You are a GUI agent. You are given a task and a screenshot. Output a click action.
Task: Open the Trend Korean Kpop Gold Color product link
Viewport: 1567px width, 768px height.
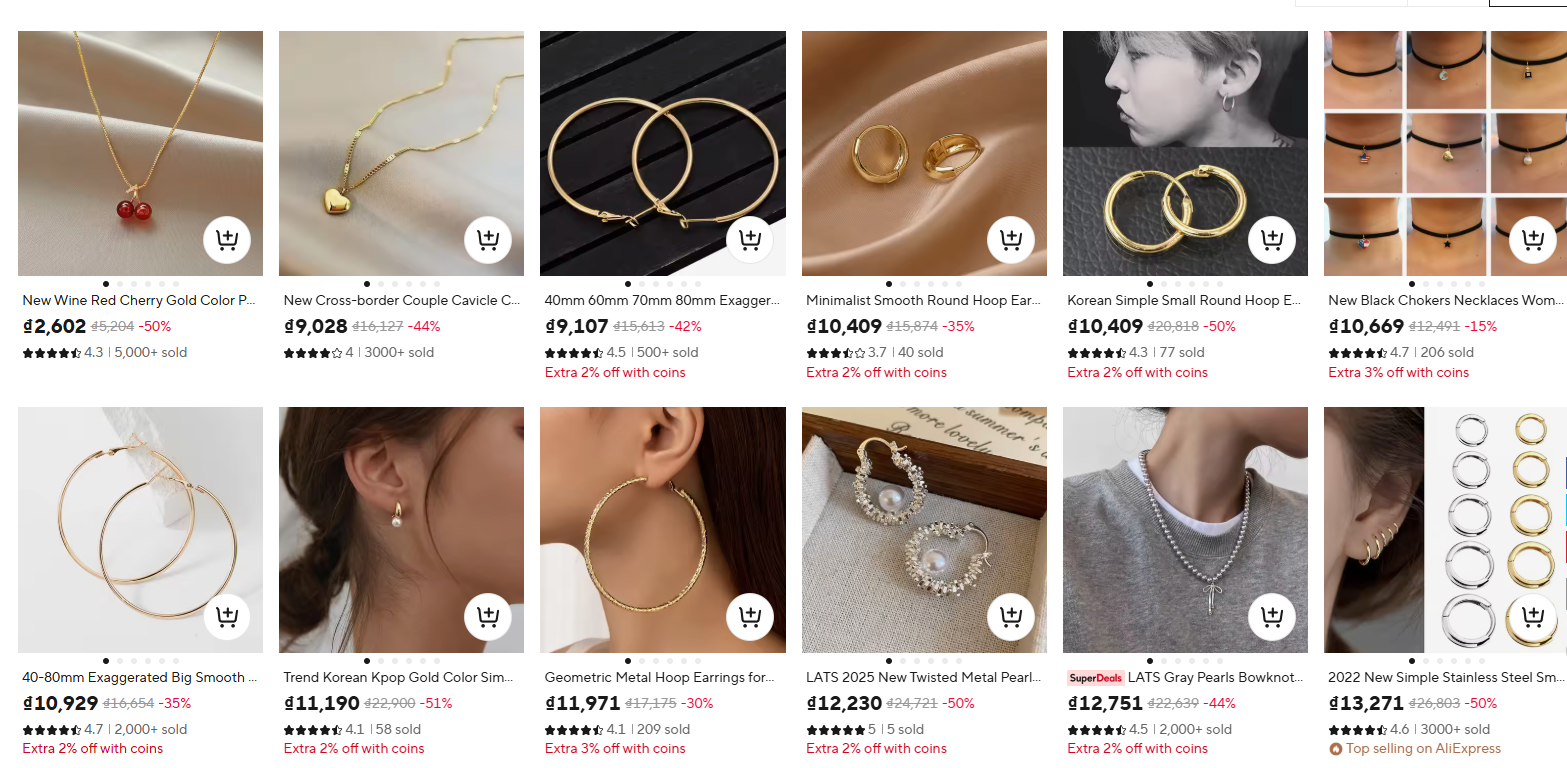coord(400,677)
